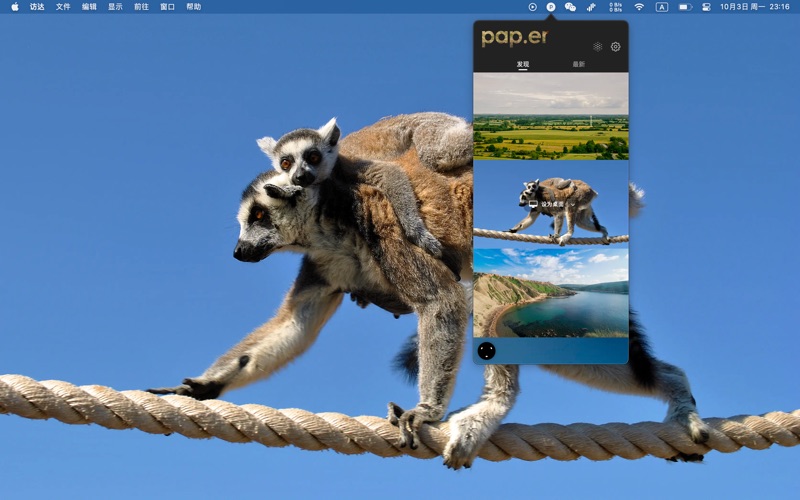The width and height of the screenshot is (800, 500).
Task: Click the pap.er menu bar icon
Action: point(550,7)
